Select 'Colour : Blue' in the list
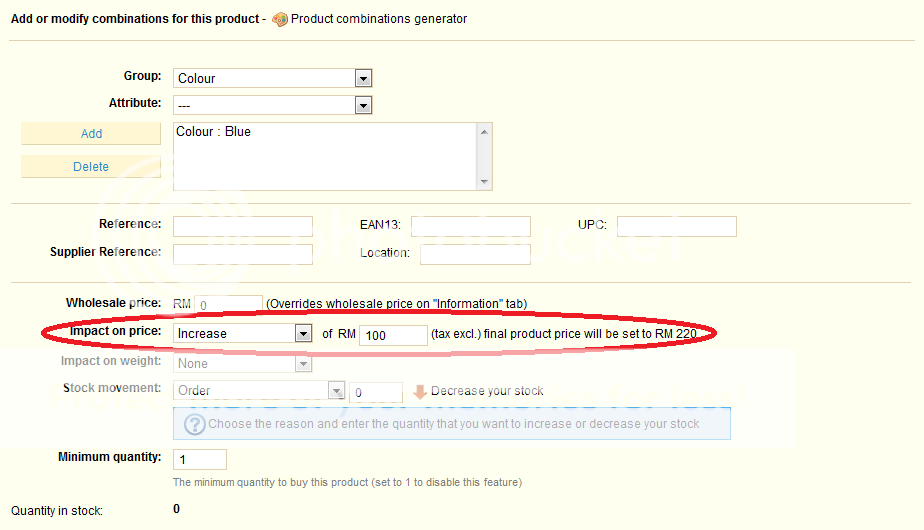 click(214, 131)
